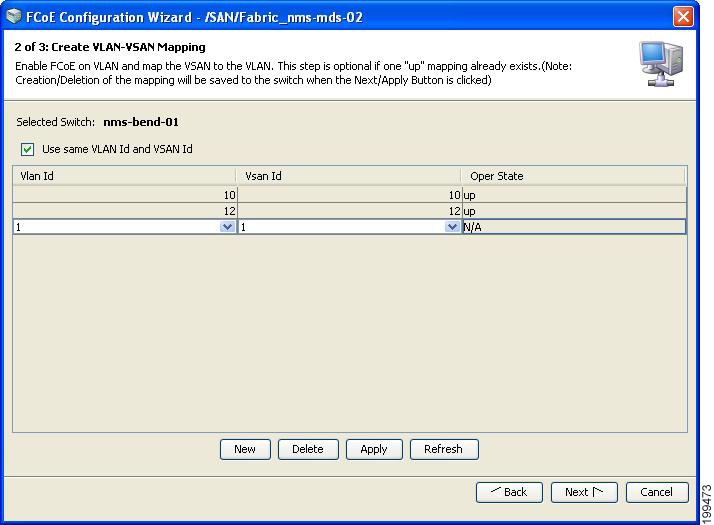Screen dimensions: 714x525
Task: Click the N/A oper state cell
Action: click(x=574, y=227)
